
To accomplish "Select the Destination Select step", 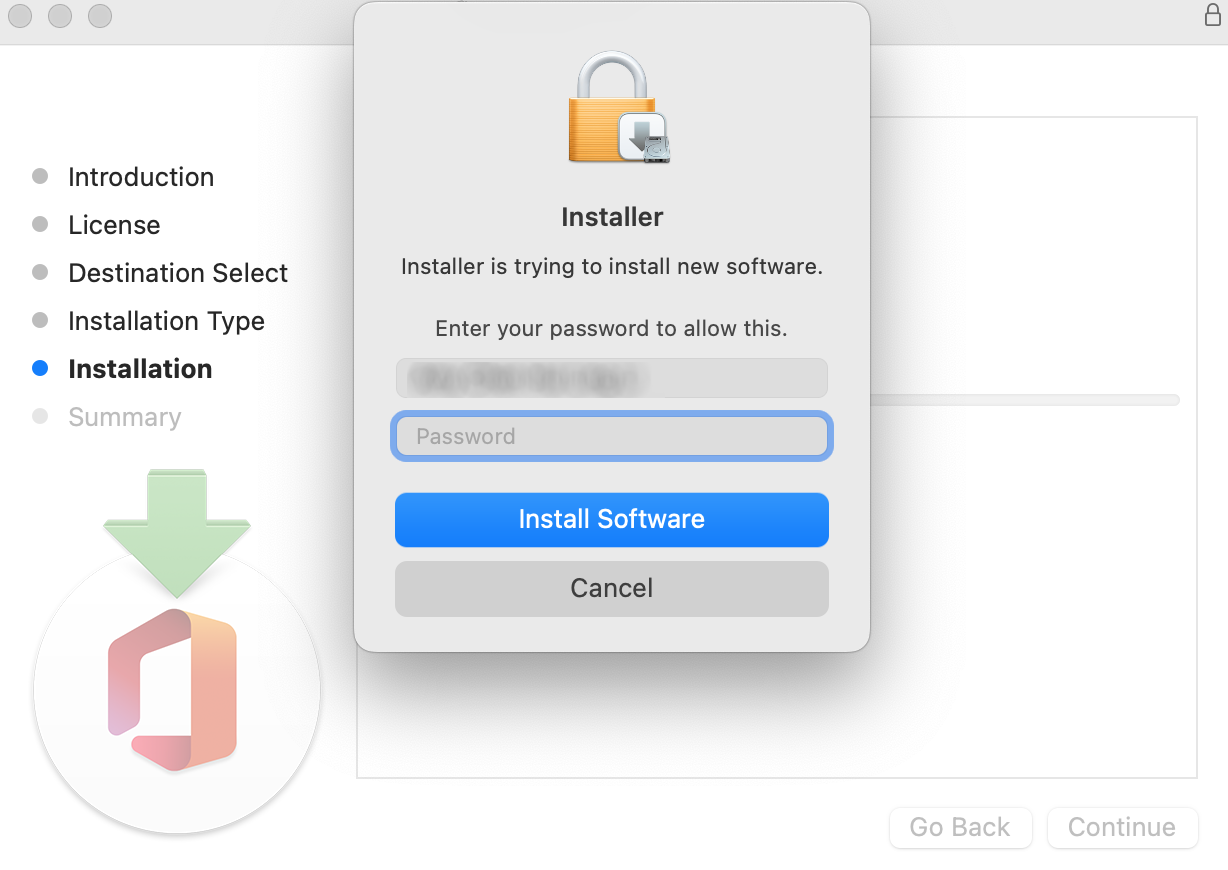I will click(x=178, y=273).
